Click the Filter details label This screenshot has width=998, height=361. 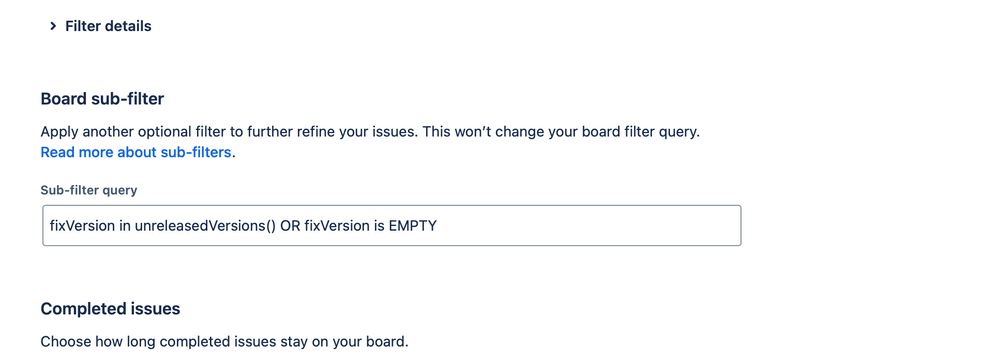108,26
